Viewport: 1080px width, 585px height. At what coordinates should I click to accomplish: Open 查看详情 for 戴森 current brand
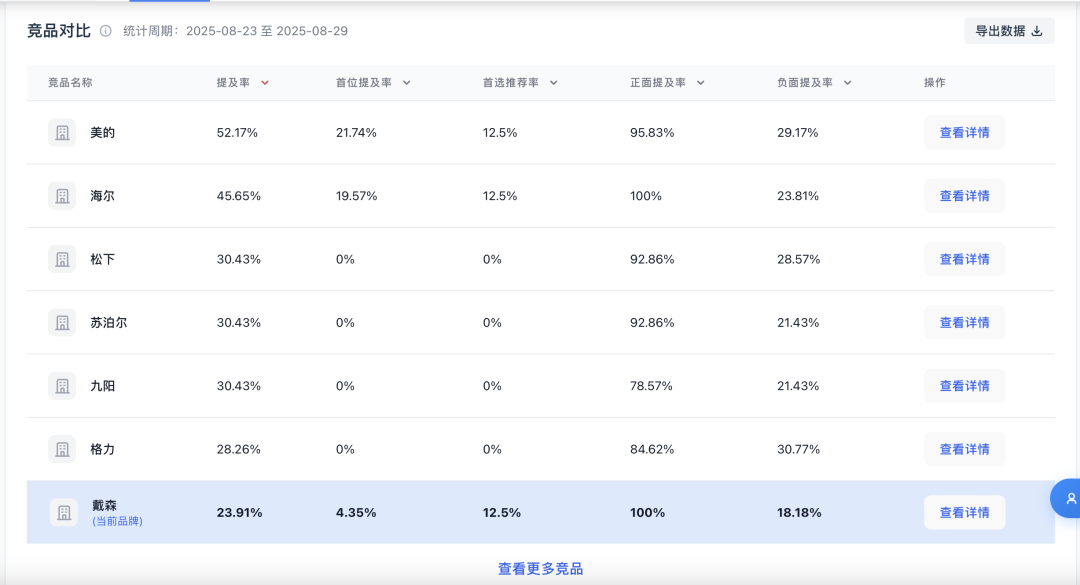point(964,513)
